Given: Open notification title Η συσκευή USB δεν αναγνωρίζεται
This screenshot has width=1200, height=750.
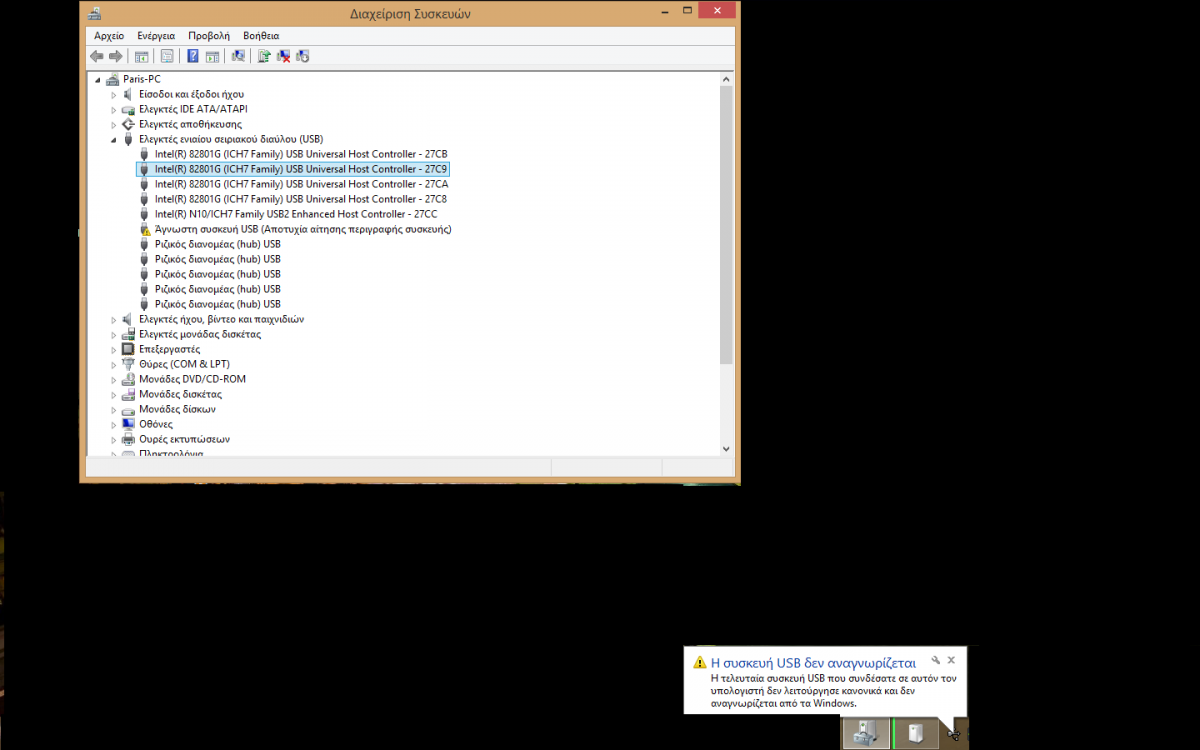Looking at the screenshot, I should pos(813,662).
